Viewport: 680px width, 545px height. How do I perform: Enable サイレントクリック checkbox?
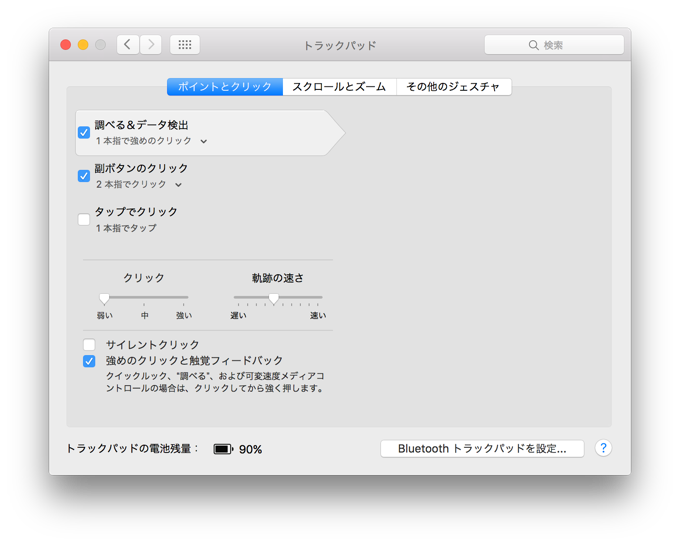tap(89, 345)
